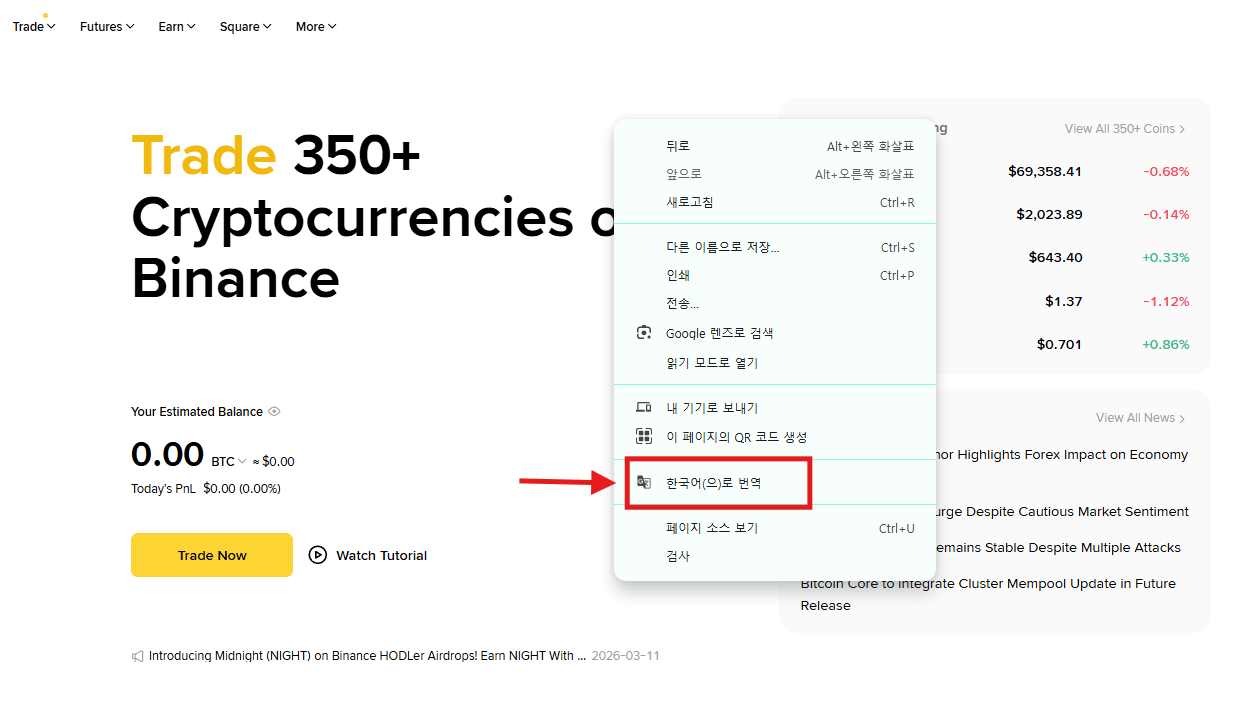Click the send-to-device icon
The width and height of the screenshot is (1250, 725).
click(x=644, y=408)
